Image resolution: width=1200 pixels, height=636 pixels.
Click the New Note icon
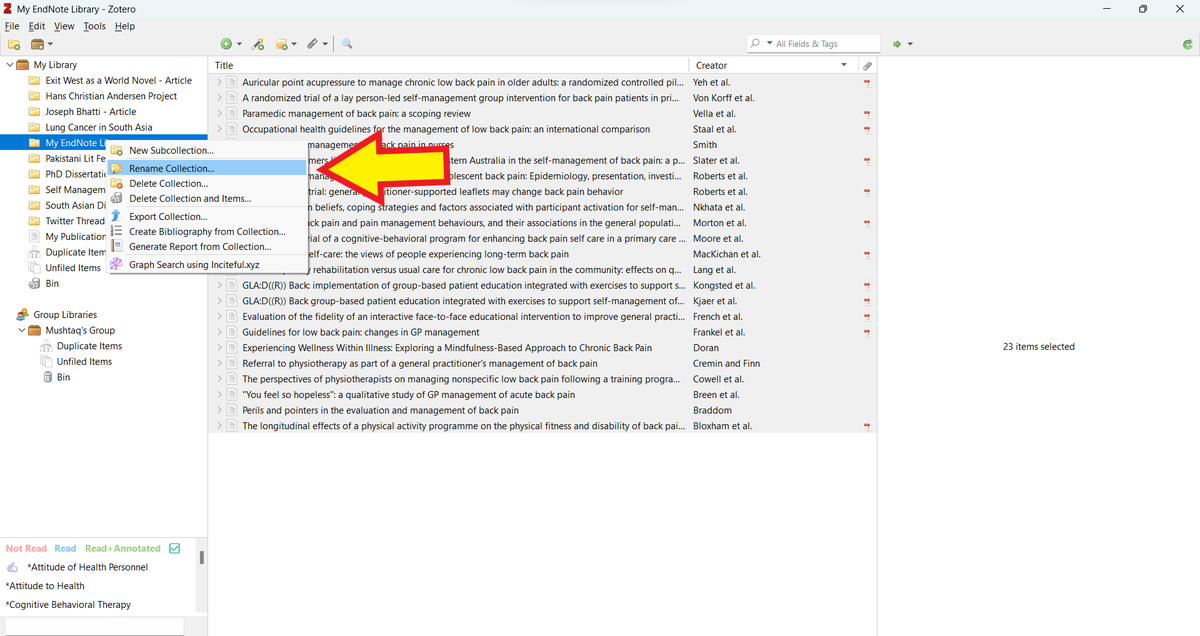[282, 44]
